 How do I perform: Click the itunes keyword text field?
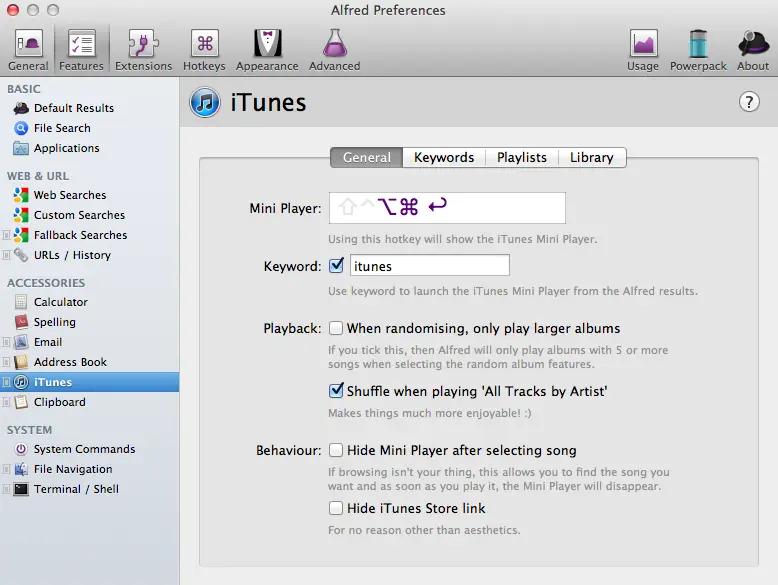pyautogui.click(x=430, y=265)
